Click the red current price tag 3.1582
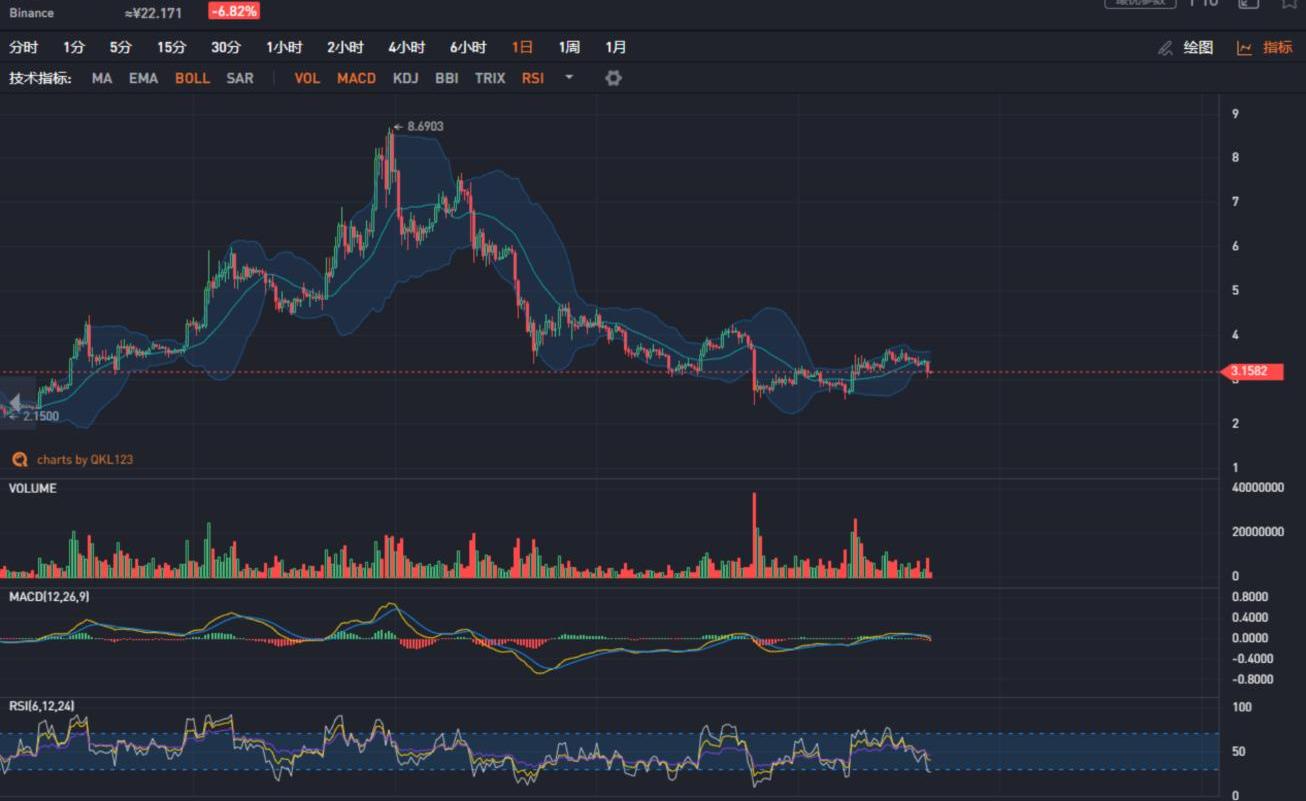1306x801 pixels. click(1251, 372)
